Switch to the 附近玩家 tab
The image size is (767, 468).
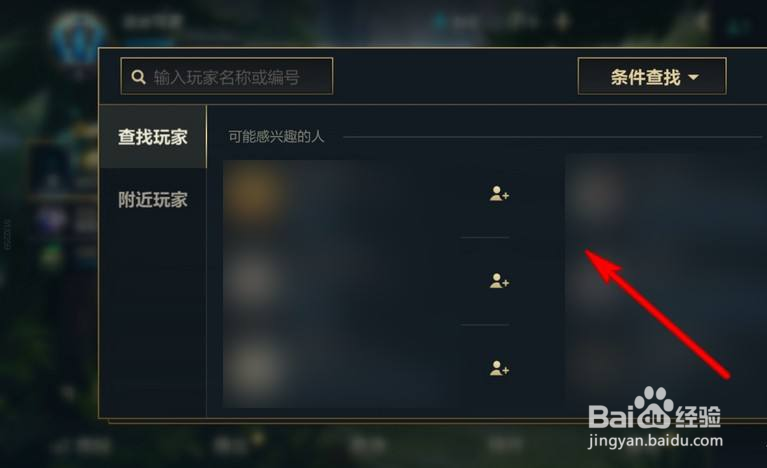pos(153,200)
